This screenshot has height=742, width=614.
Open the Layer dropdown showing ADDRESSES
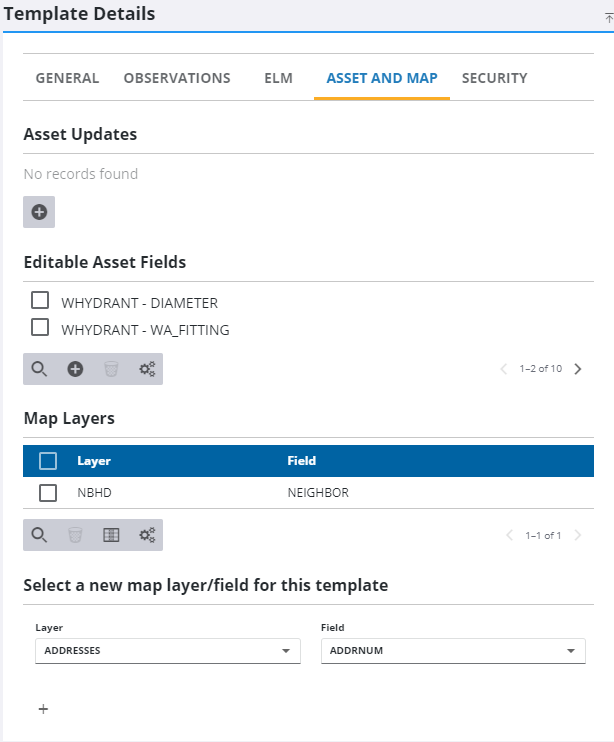(x=167, y=651)
